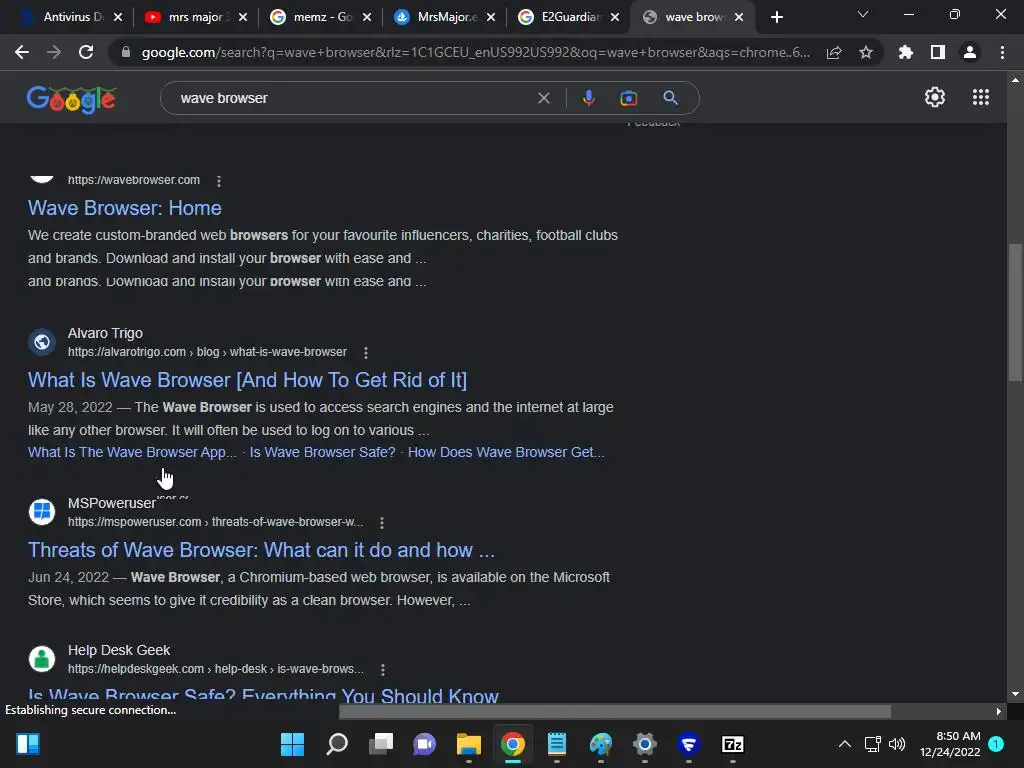Open What Is The Wave Browser App sublink

tap(132, 452)
